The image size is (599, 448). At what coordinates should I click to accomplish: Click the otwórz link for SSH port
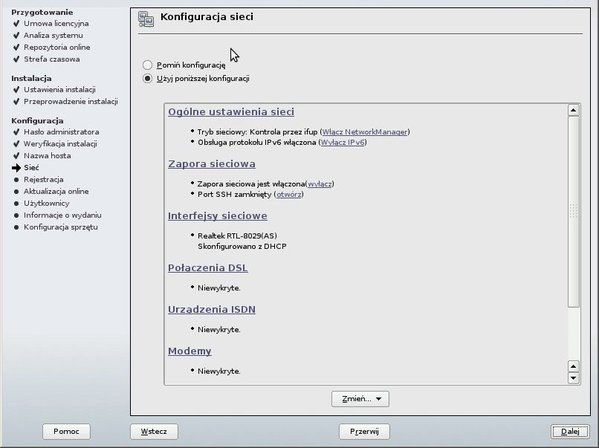(x=289, y=194)
